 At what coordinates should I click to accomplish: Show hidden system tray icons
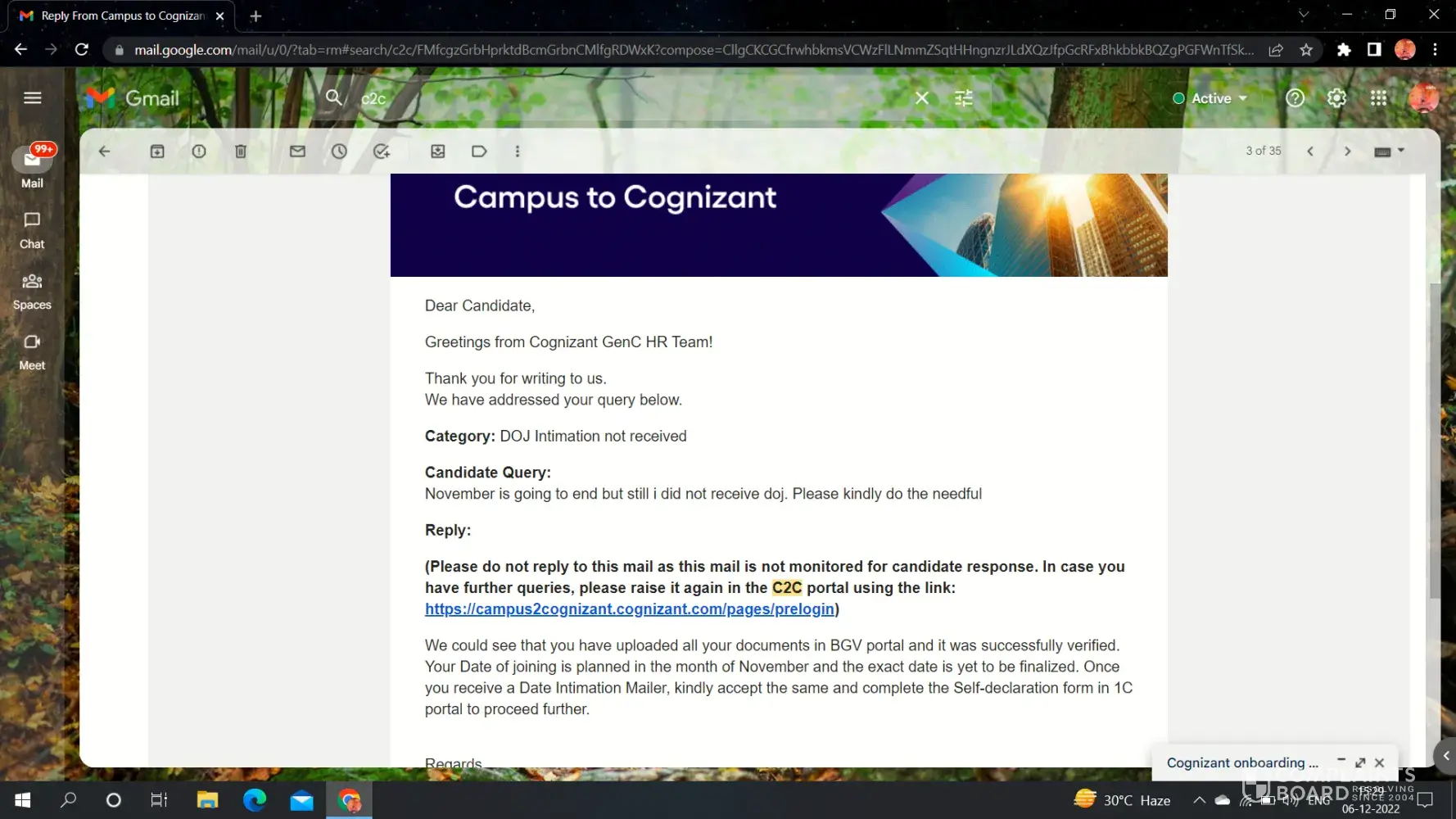(x=1199, y=800)
